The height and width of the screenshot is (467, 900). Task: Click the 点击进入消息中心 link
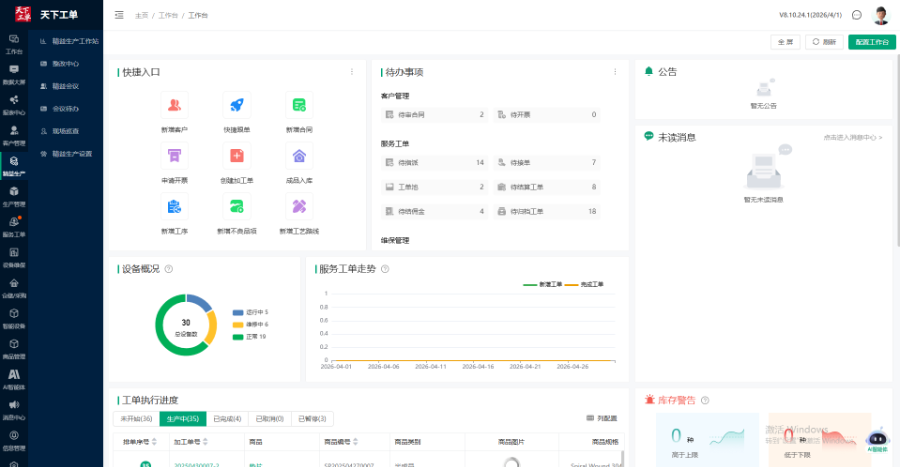[x=852, y=137]
